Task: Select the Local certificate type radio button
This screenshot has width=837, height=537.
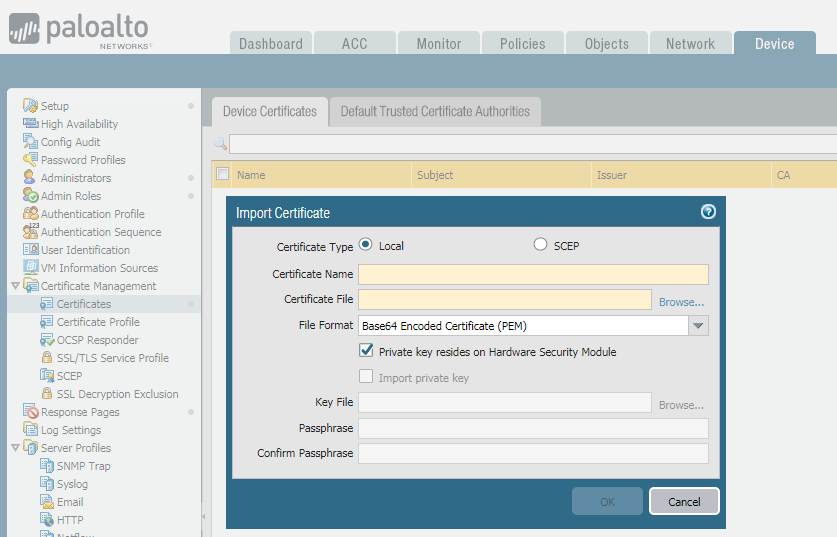Action: coord(365,245)
